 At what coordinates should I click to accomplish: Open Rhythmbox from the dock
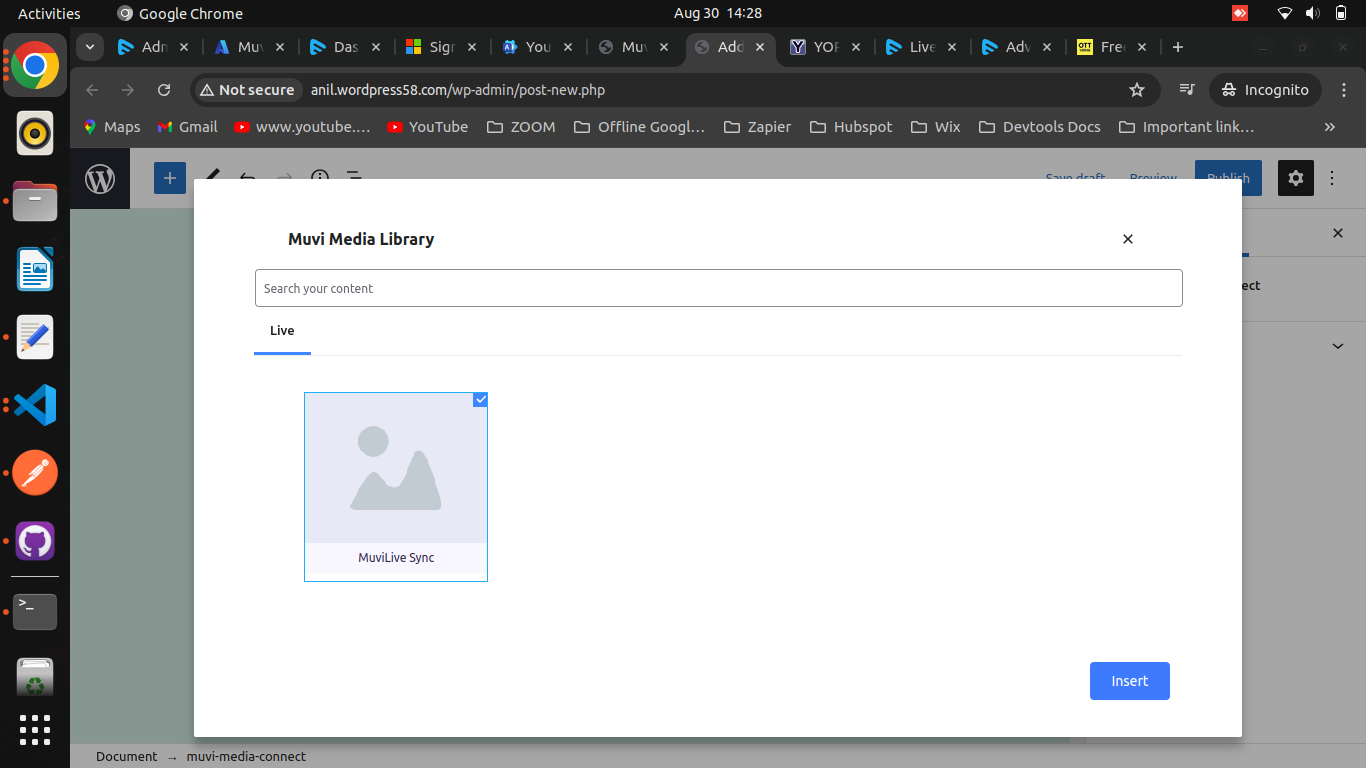click(35, 133)
